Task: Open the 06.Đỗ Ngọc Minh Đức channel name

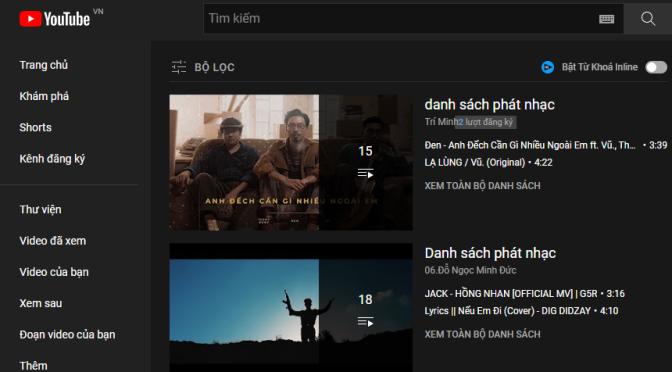Action: [x=470, y=270]
